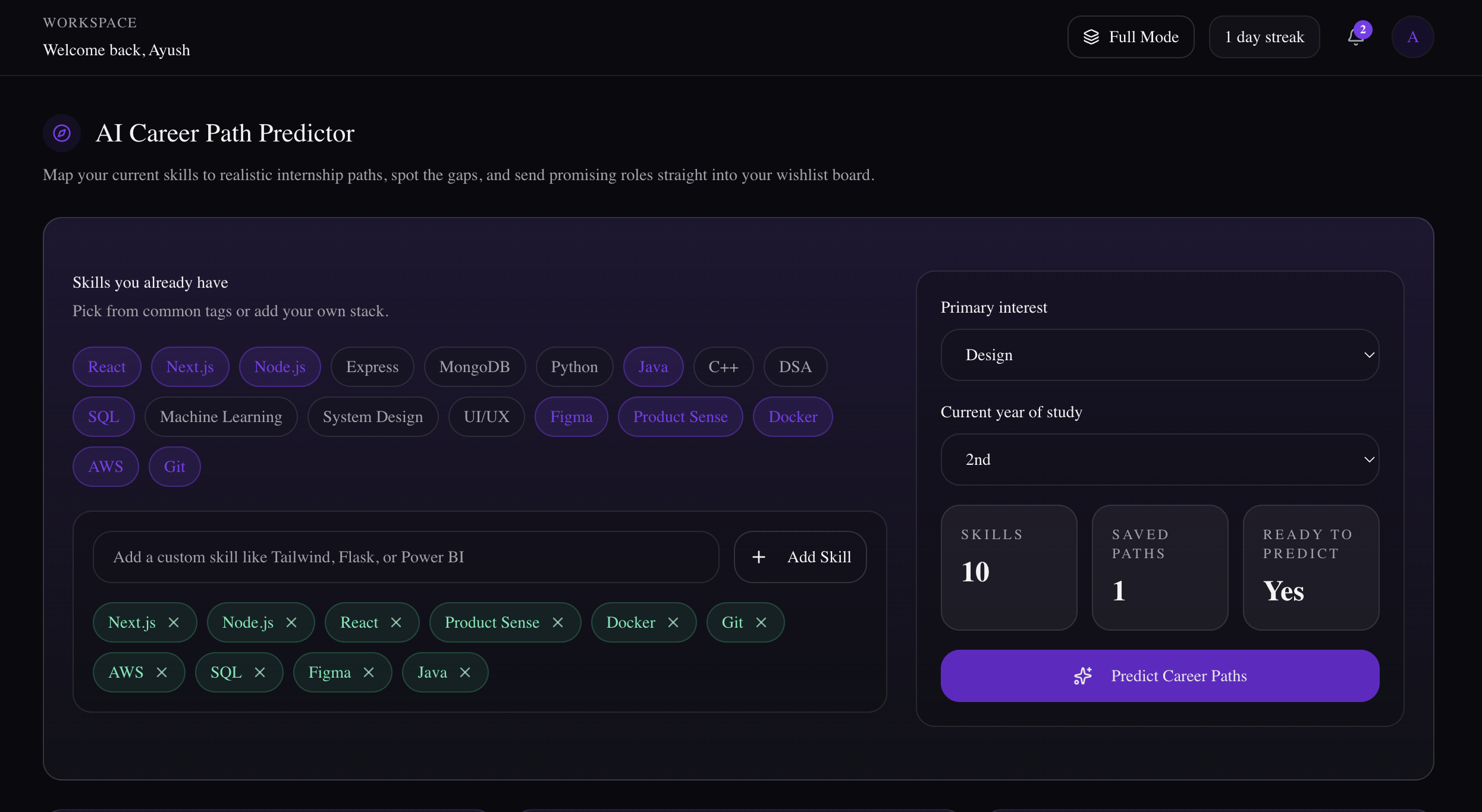Toggle the UI/UX skill tag
Viewport: 1482px width, 812px height.
(486, 417)
